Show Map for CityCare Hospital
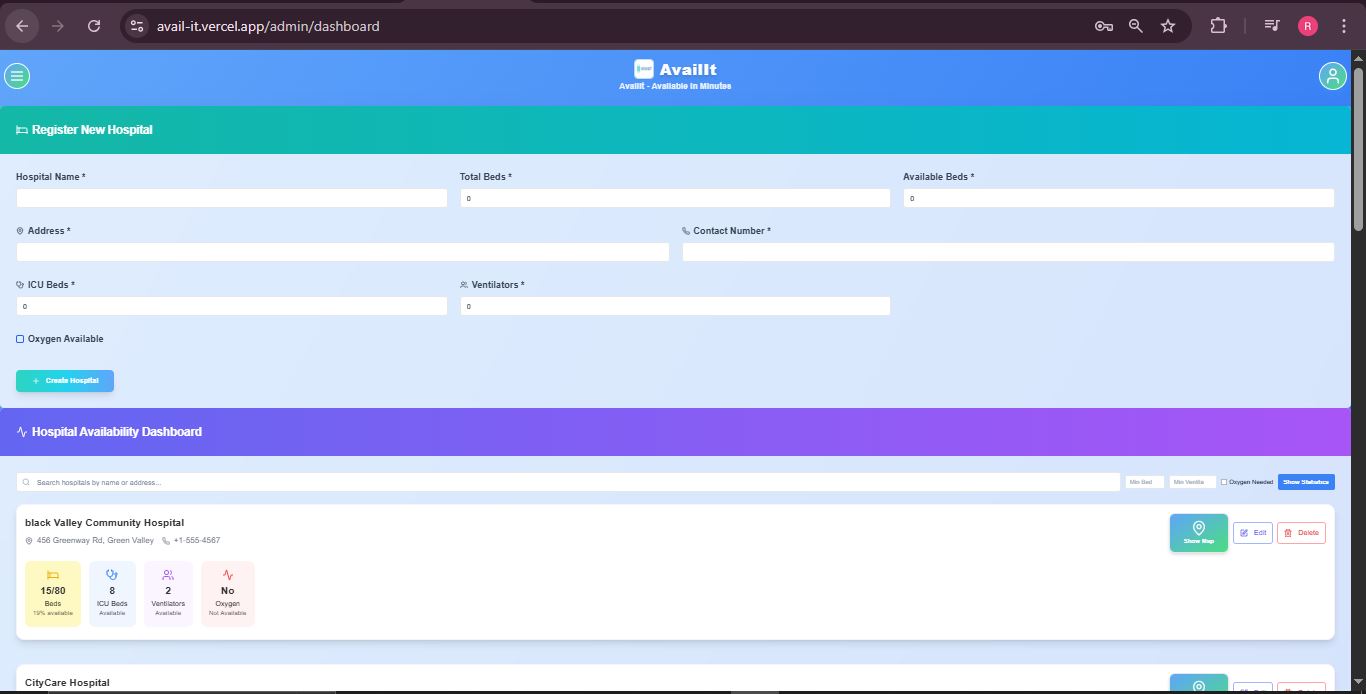The image size is (1366, 694). [x=1199, y=684]
